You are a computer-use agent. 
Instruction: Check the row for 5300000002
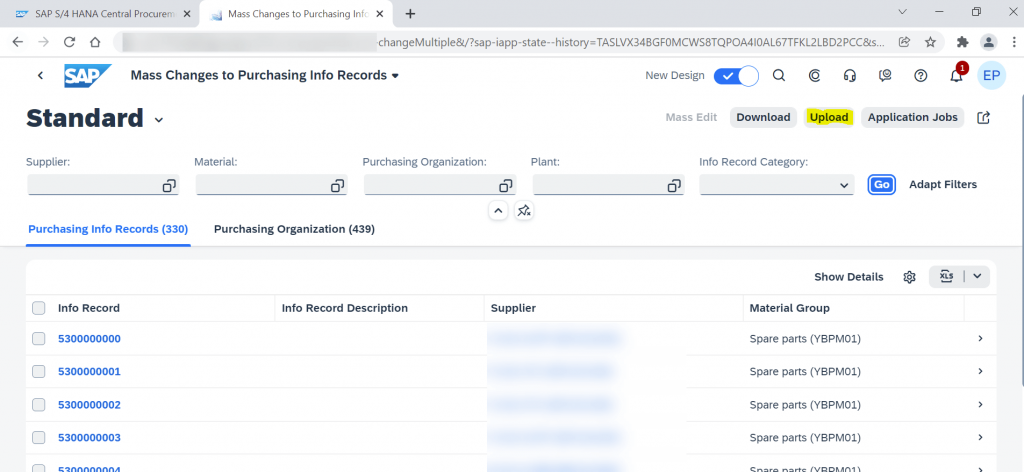(x=39, y=405)
